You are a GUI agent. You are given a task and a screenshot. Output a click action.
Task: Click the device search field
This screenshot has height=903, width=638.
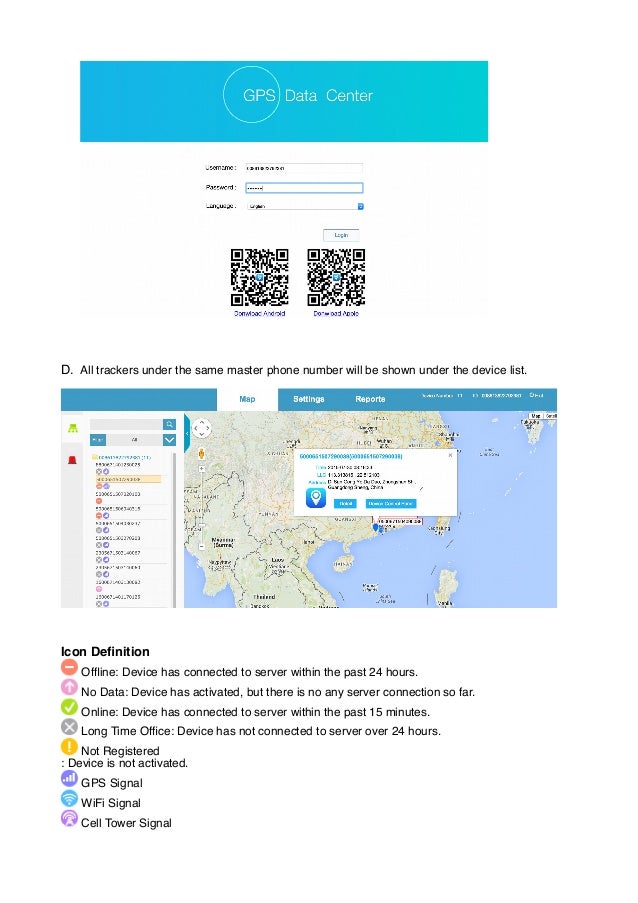pos(126,424)
